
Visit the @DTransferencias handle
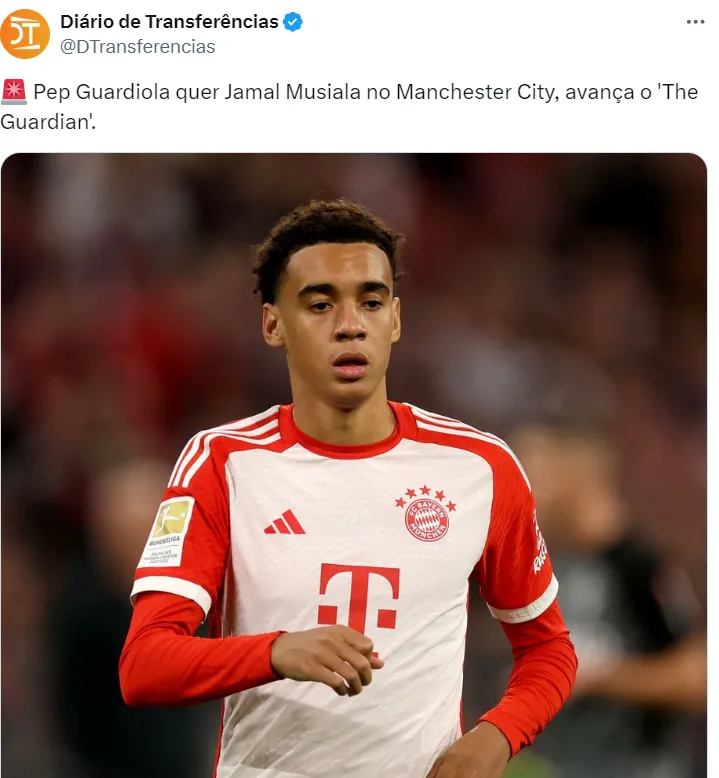point(137,47)
